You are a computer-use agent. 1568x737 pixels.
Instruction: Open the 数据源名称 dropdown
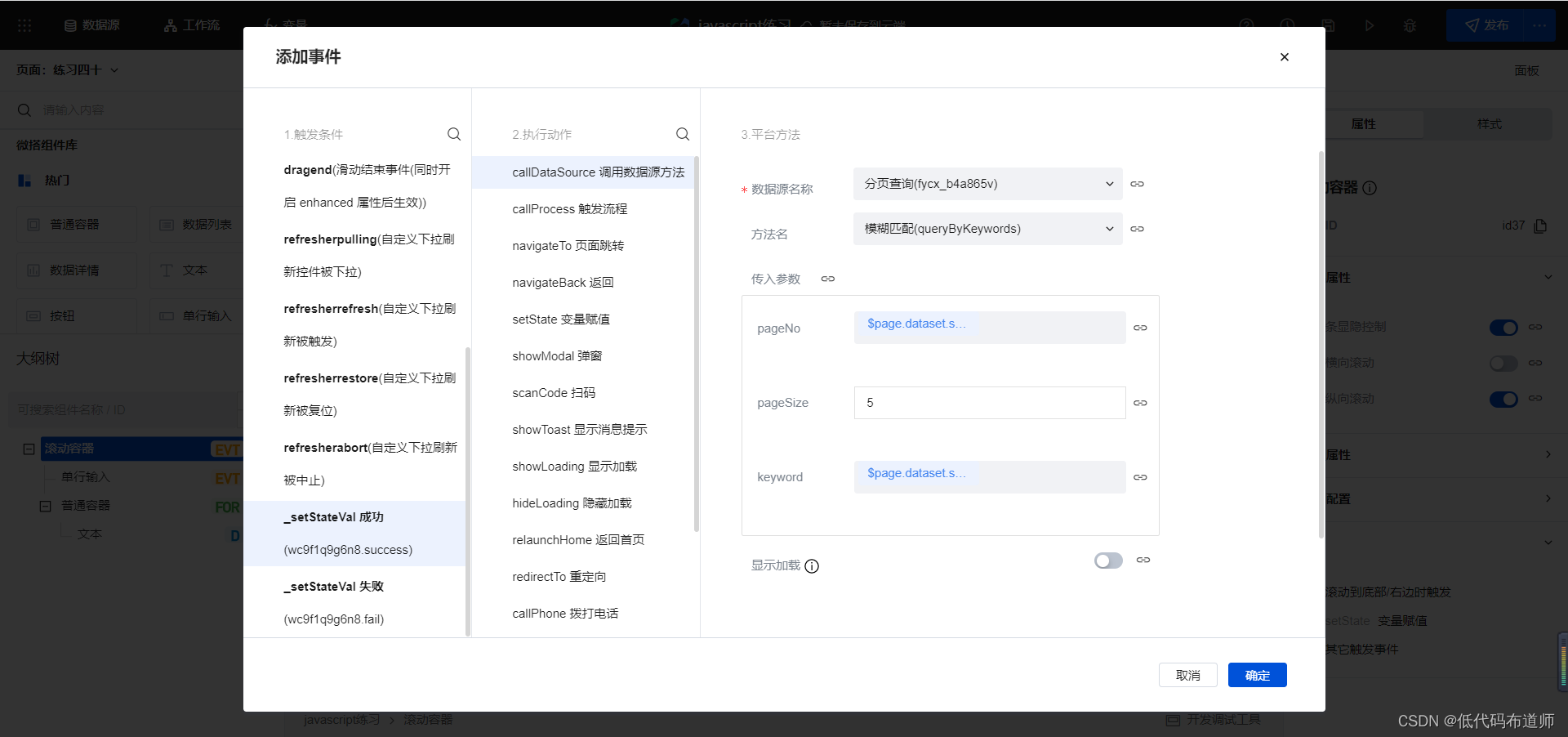(988, 184)
